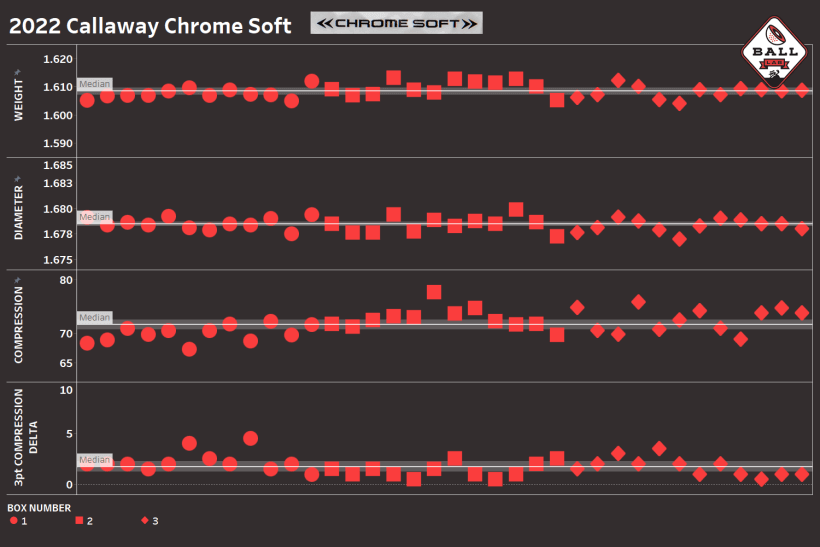This screenshot has height=547, width=820.
Task: Select highest square point in COMPRESSION chart
Action: coord(434,292)
